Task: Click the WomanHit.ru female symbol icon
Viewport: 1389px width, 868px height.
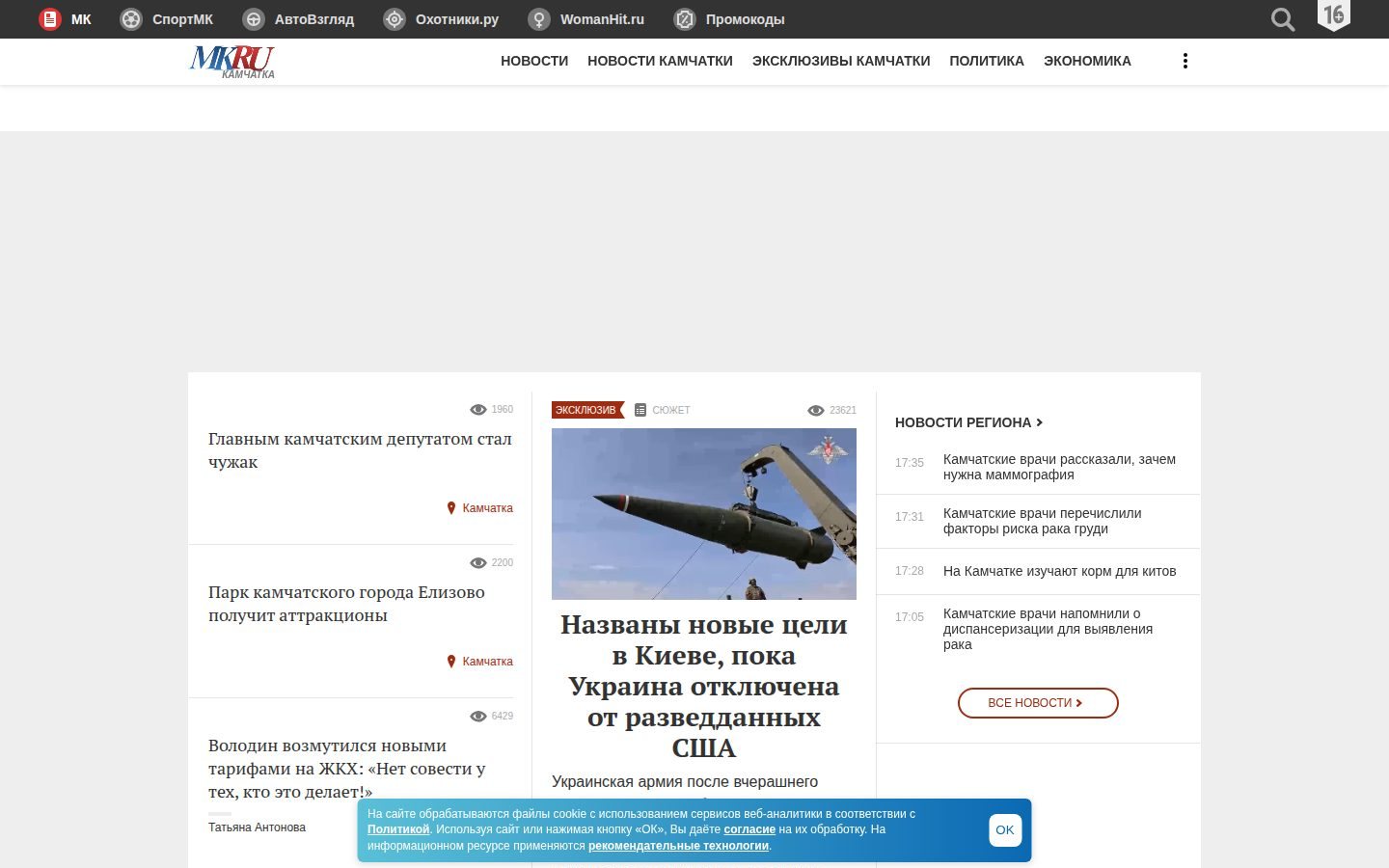Action: [539, 19]
